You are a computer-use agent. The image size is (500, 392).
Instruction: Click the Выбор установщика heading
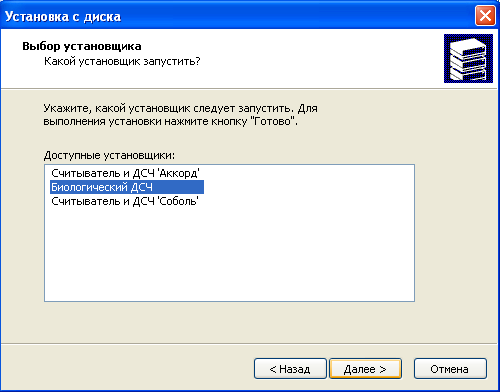click(82, 46)
